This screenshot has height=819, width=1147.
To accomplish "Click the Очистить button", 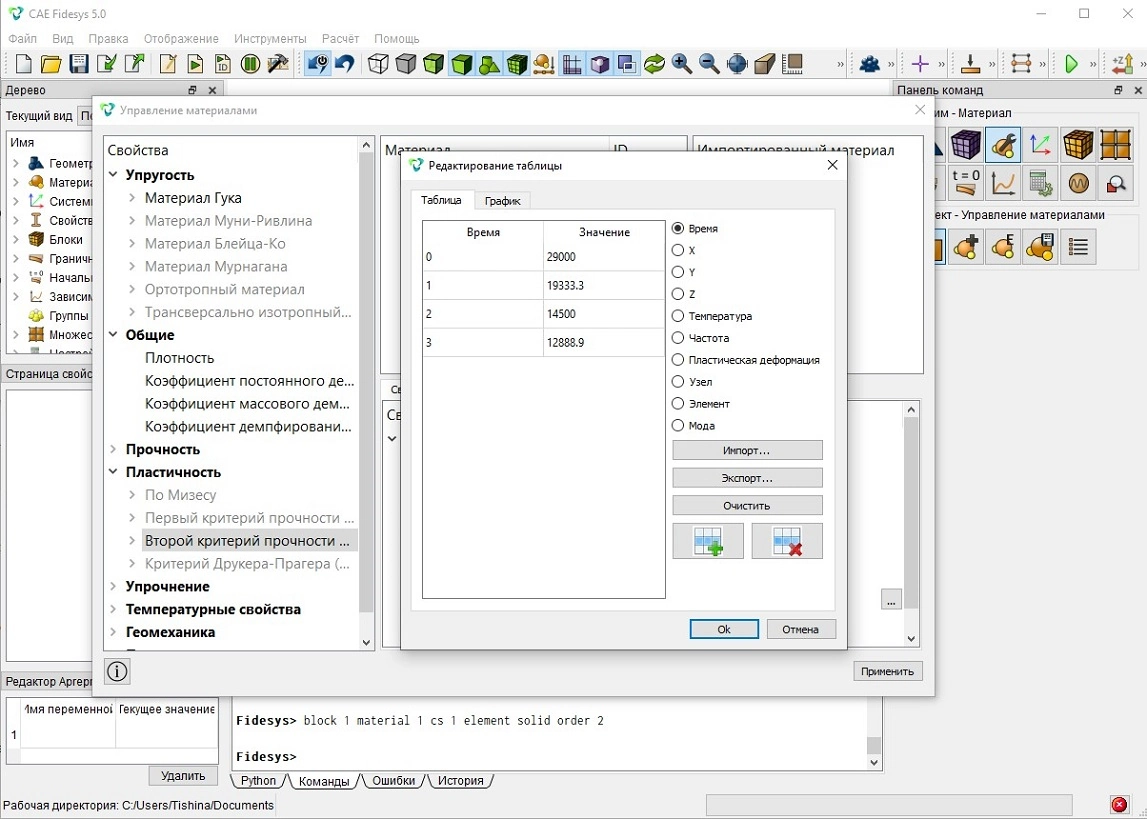I will coord(747,505).
